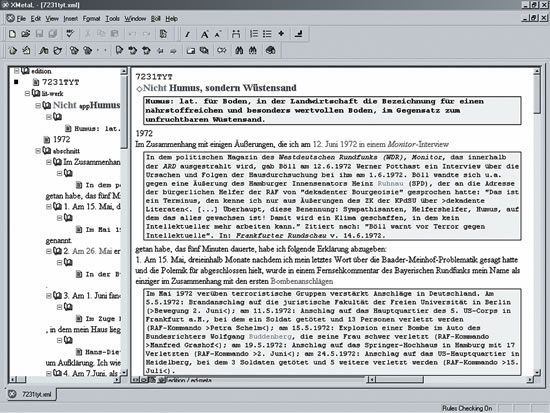Click the second binoculars Find Next icon

coord(253,51)
